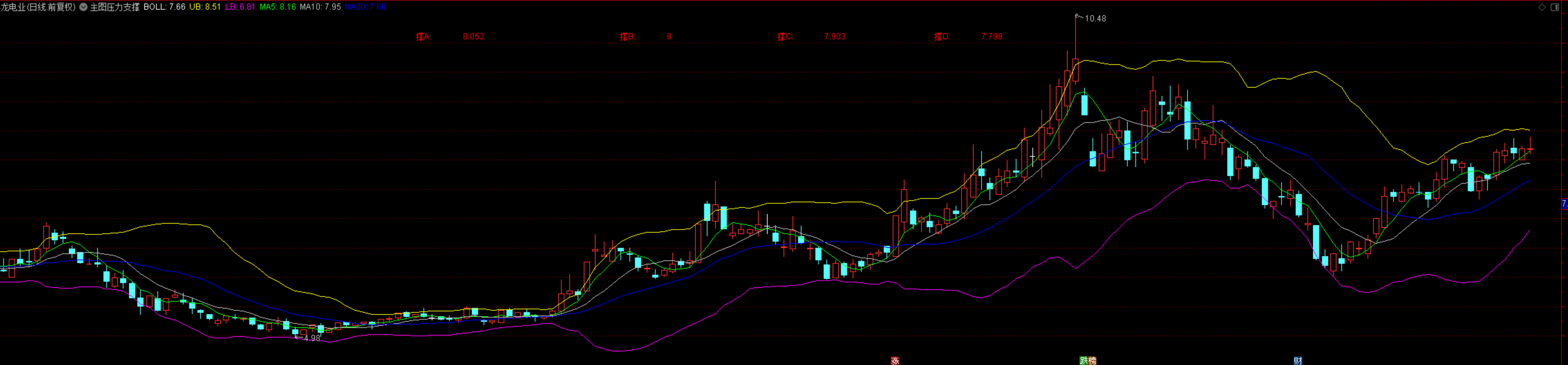Click the green 跌 event marker
Screen dimensions: 1568x365
point(1084,361)
